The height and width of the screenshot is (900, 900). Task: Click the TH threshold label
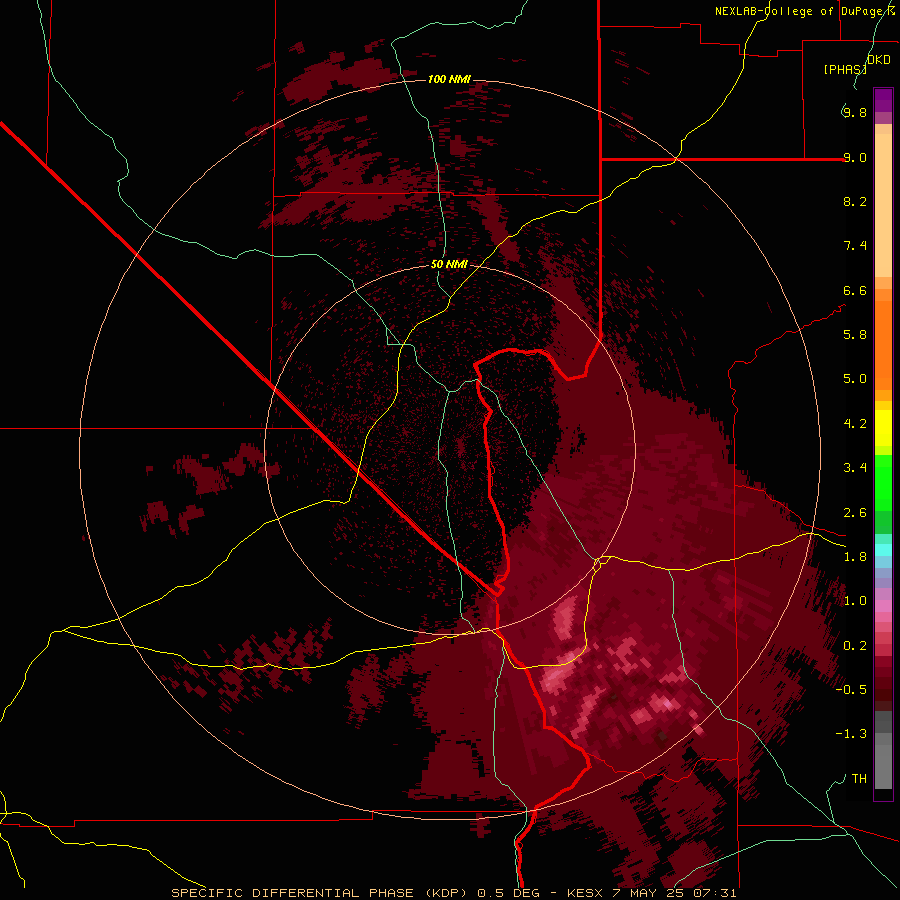859,779
